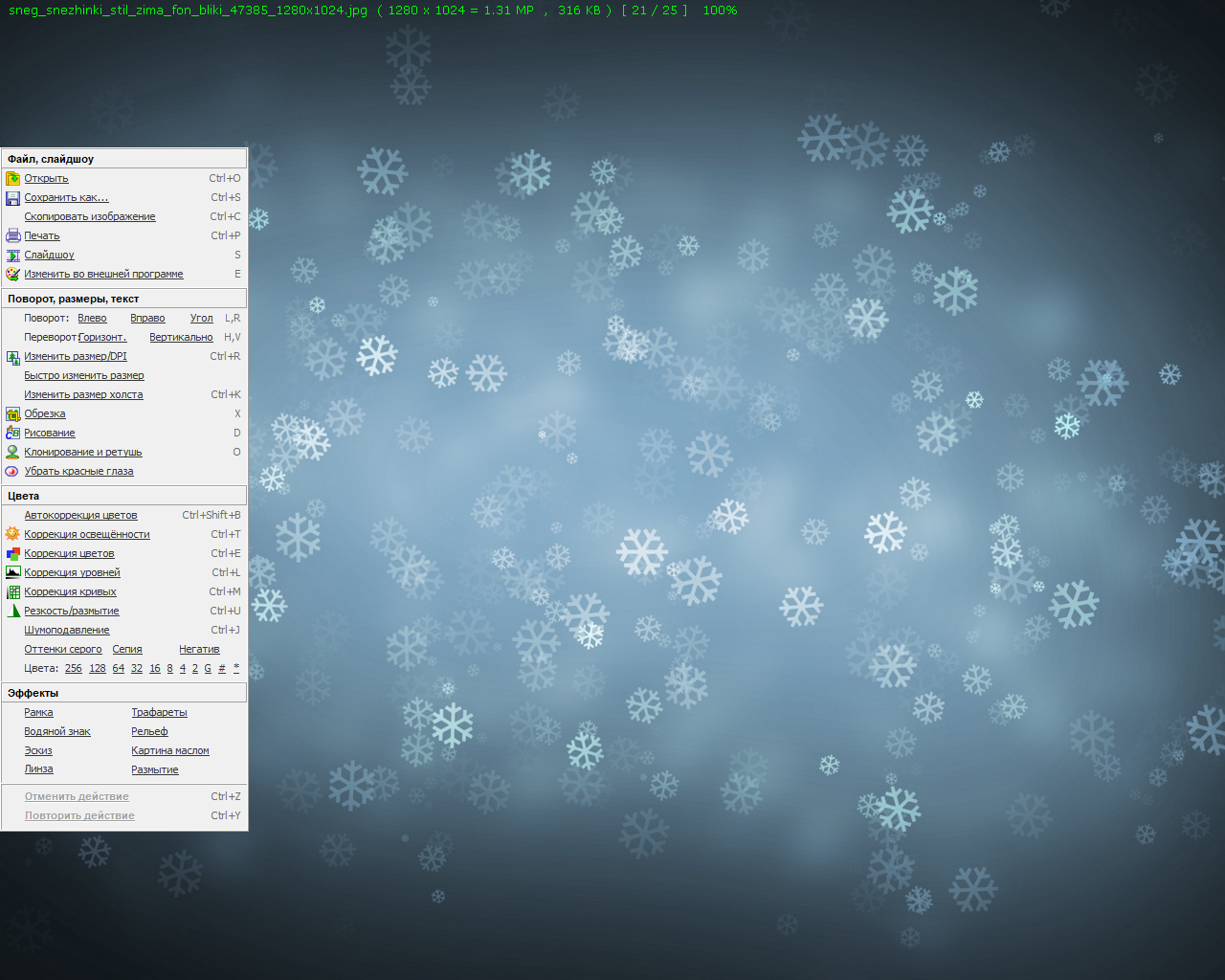
Task: Select Скопировать изображение
Action: (x=90, y=217)
